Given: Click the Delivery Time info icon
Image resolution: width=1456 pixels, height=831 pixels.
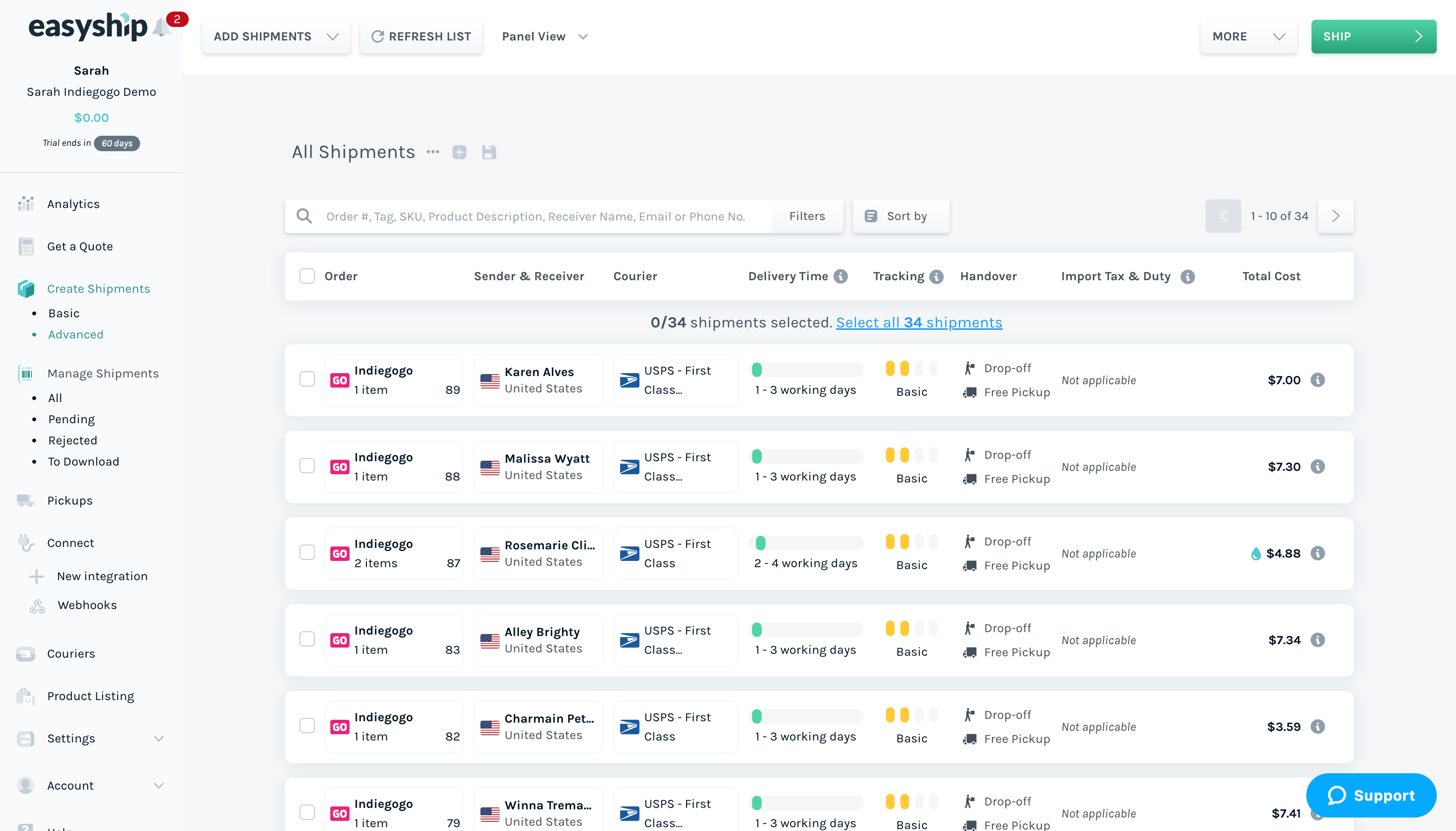Looking at the screenshot, I should coord(841,276).
